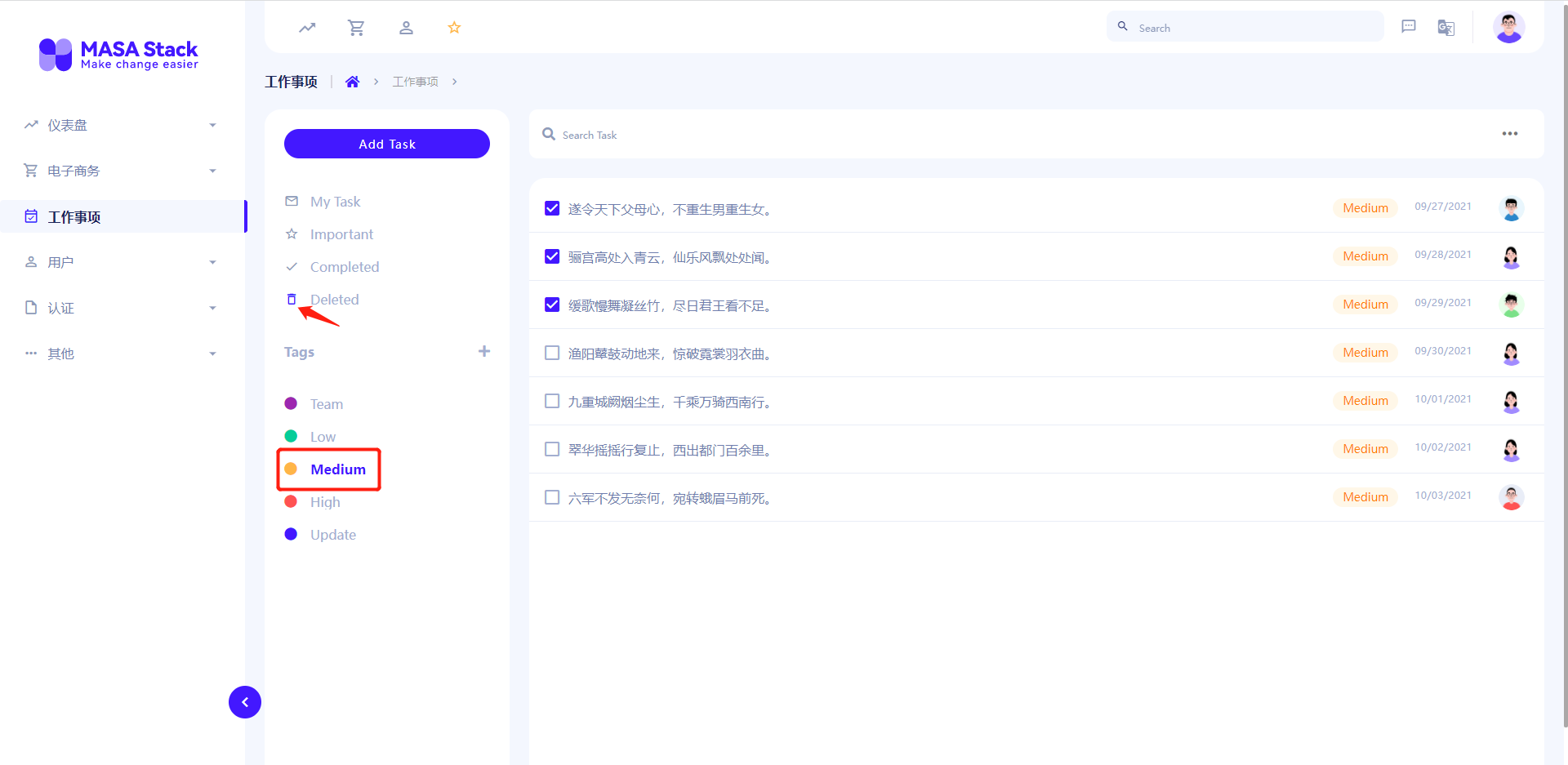Screen dimensions: 1568x765
Task: Click the language translate icon
Action: coord(1446,28)
